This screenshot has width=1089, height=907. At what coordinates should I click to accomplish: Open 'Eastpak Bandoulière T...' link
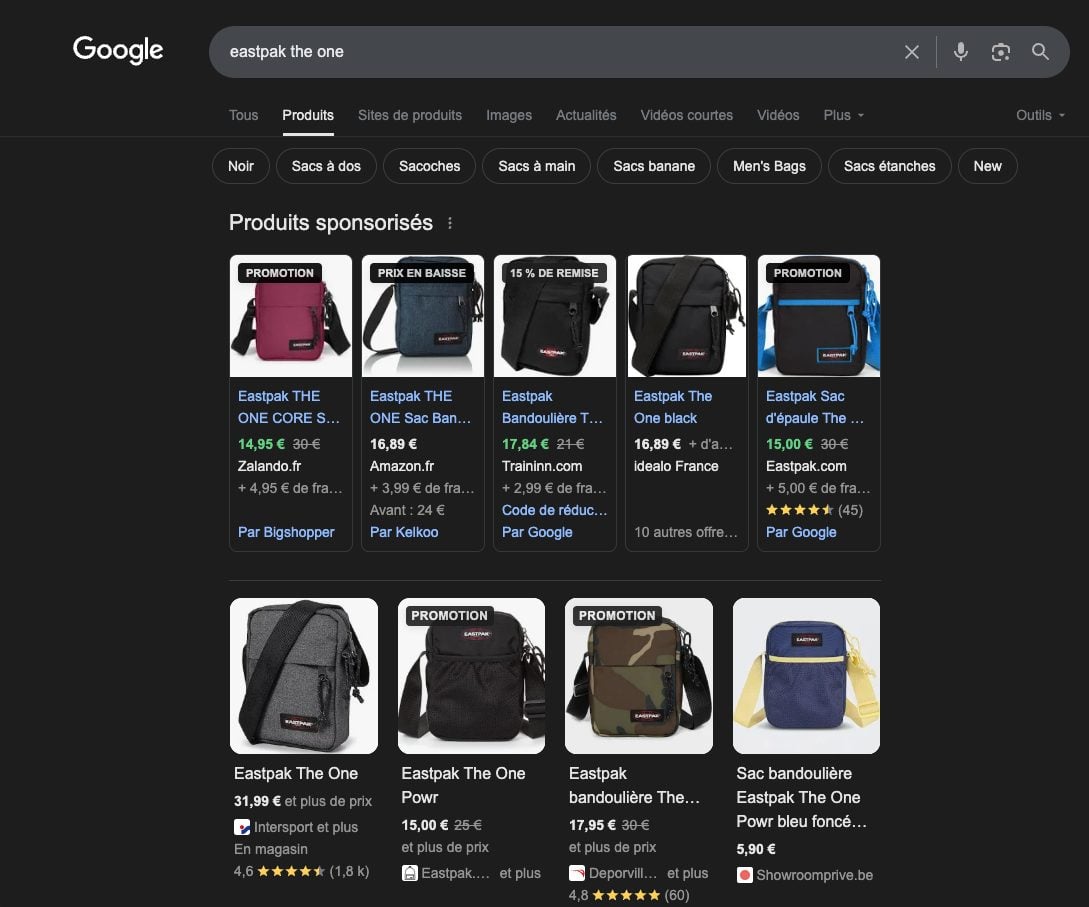[552, 407]
